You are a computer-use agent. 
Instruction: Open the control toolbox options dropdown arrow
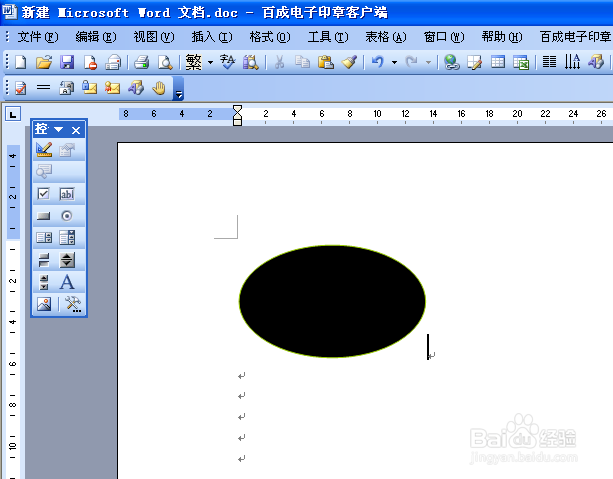[59, 129]
